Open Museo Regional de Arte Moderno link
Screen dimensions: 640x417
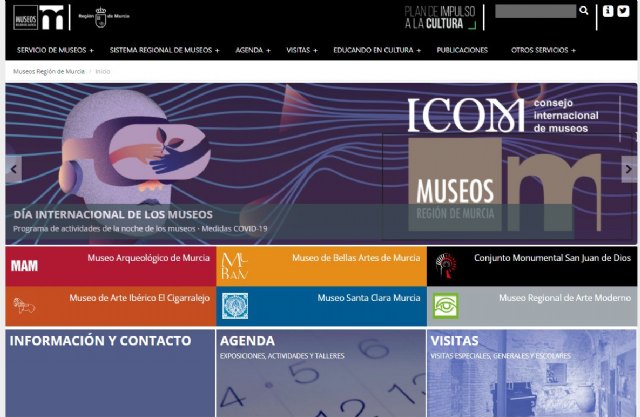(x=565, y=298)
